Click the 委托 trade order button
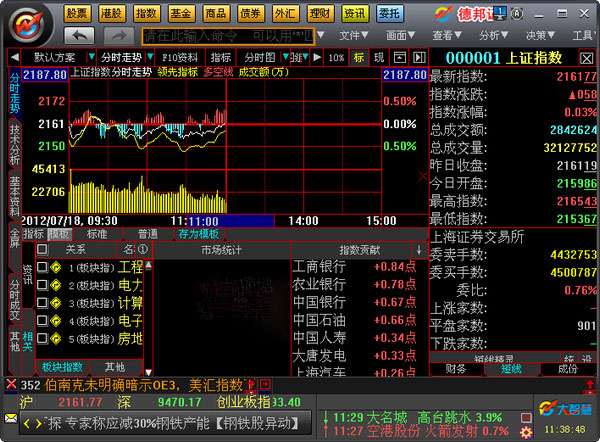600x442 pixels. click(x=388, y=13)
